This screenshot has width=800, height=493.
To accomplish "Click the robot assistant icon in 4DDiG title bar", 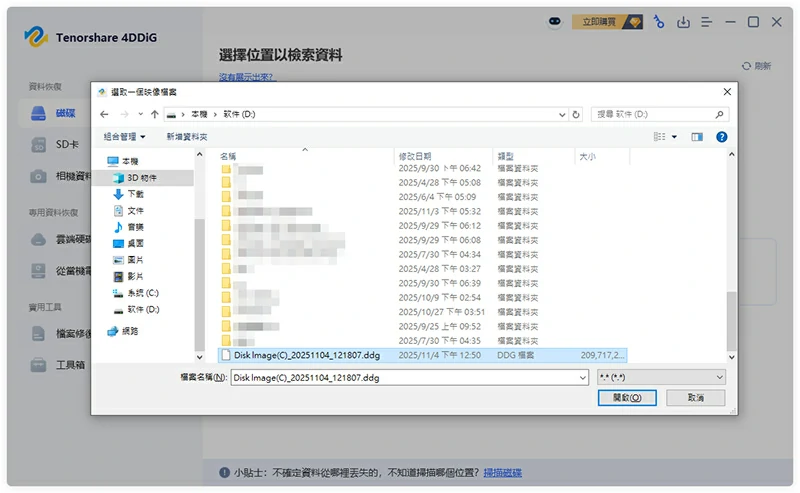I will click(x=555, y=22).
